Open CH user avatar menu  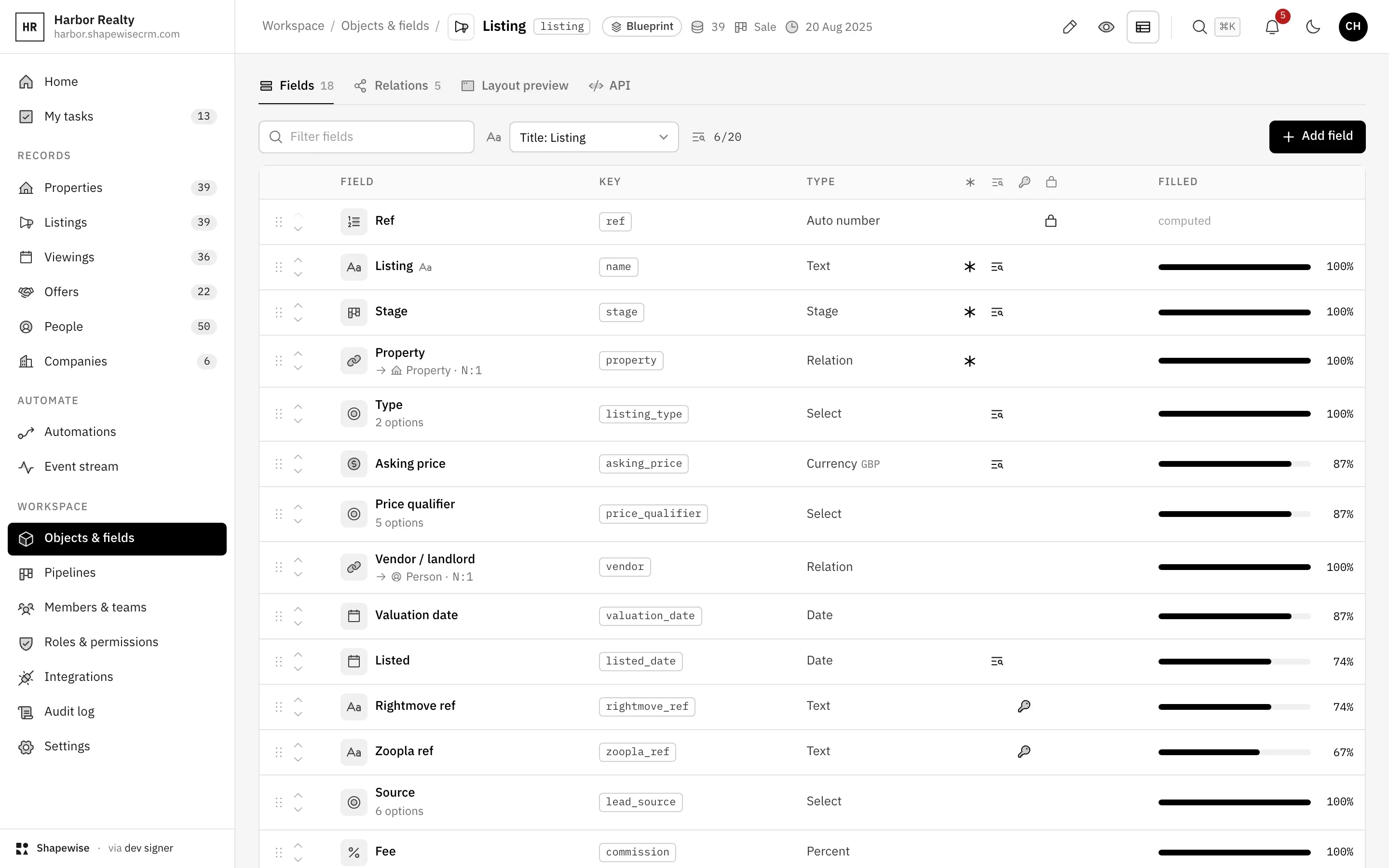click(1353, 27)
